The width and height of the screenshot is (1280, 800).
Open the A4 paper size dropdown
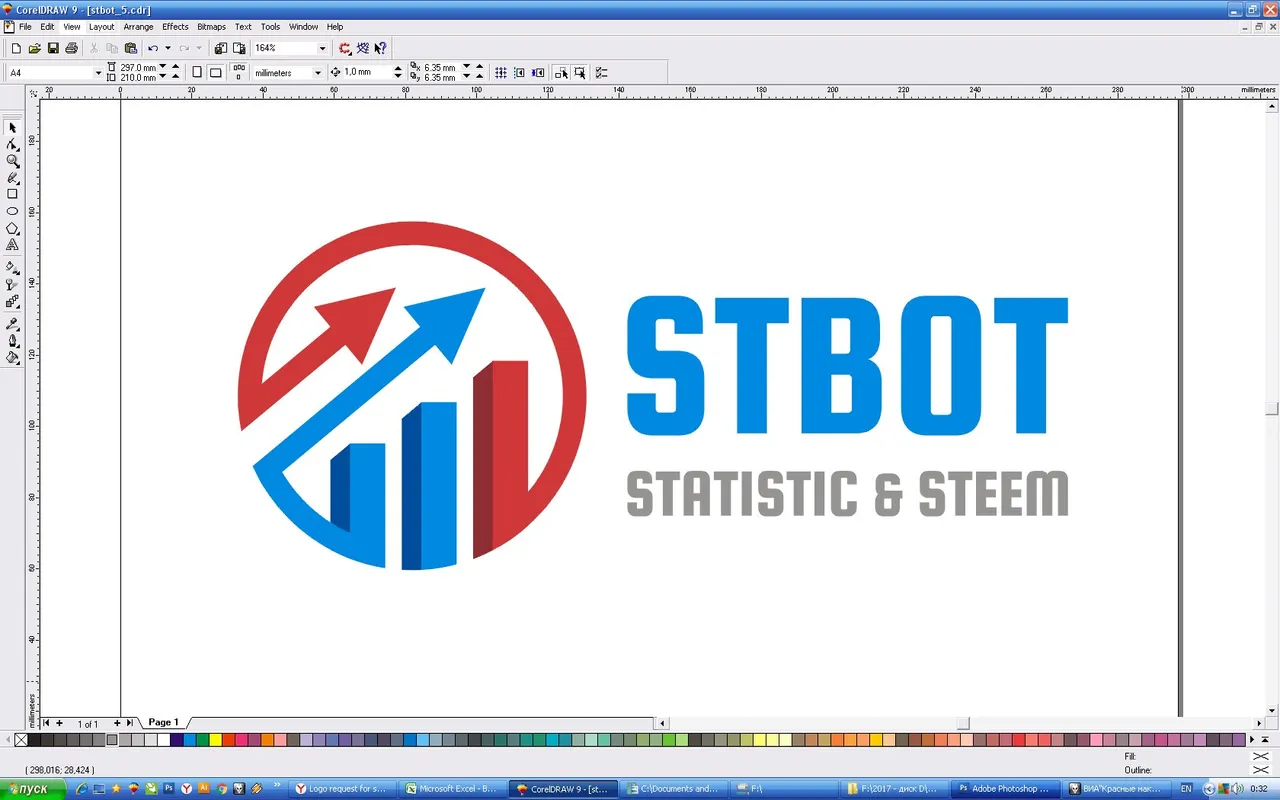98,73
